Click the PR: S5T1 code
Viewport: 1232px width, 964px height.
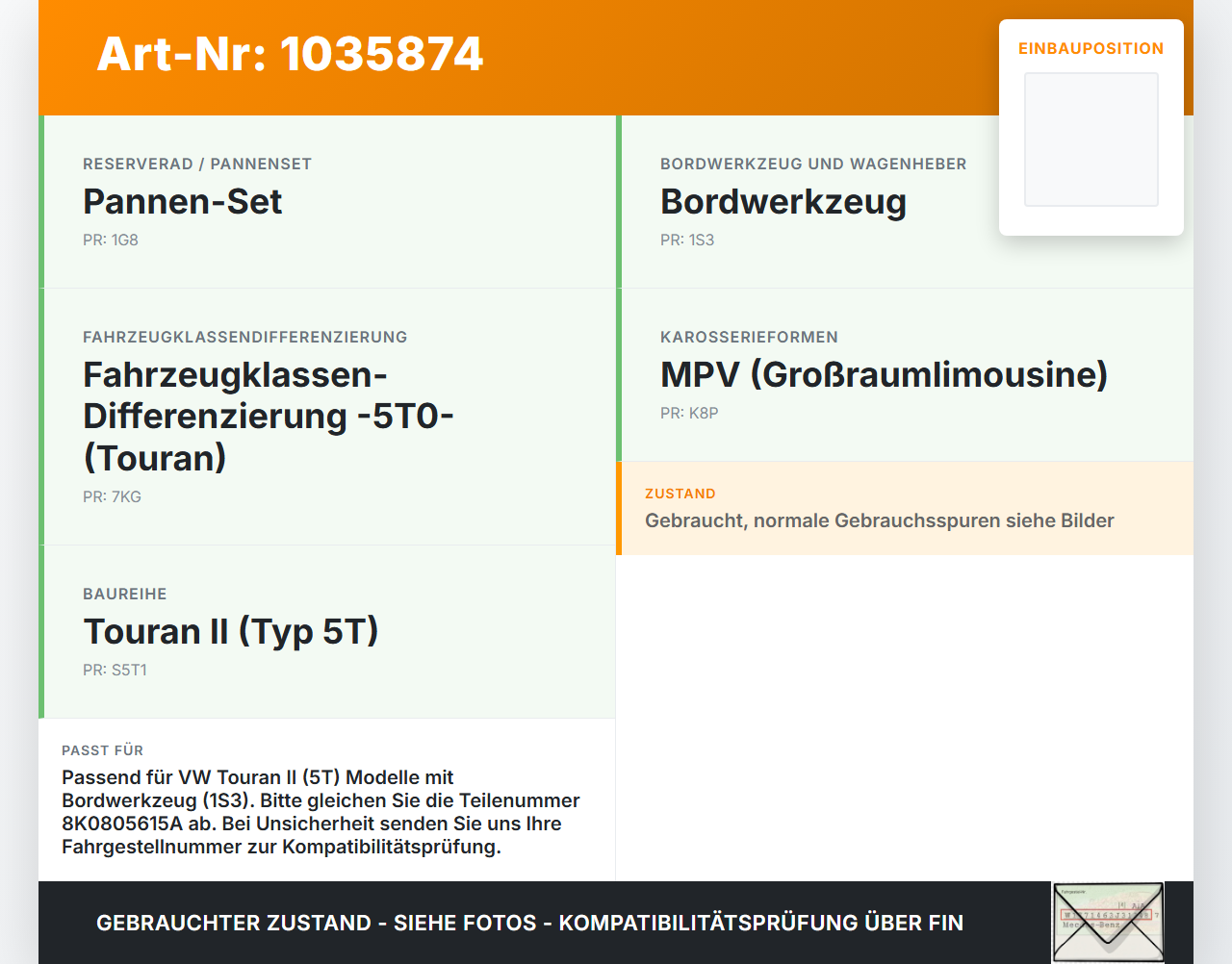click(115, 670)
